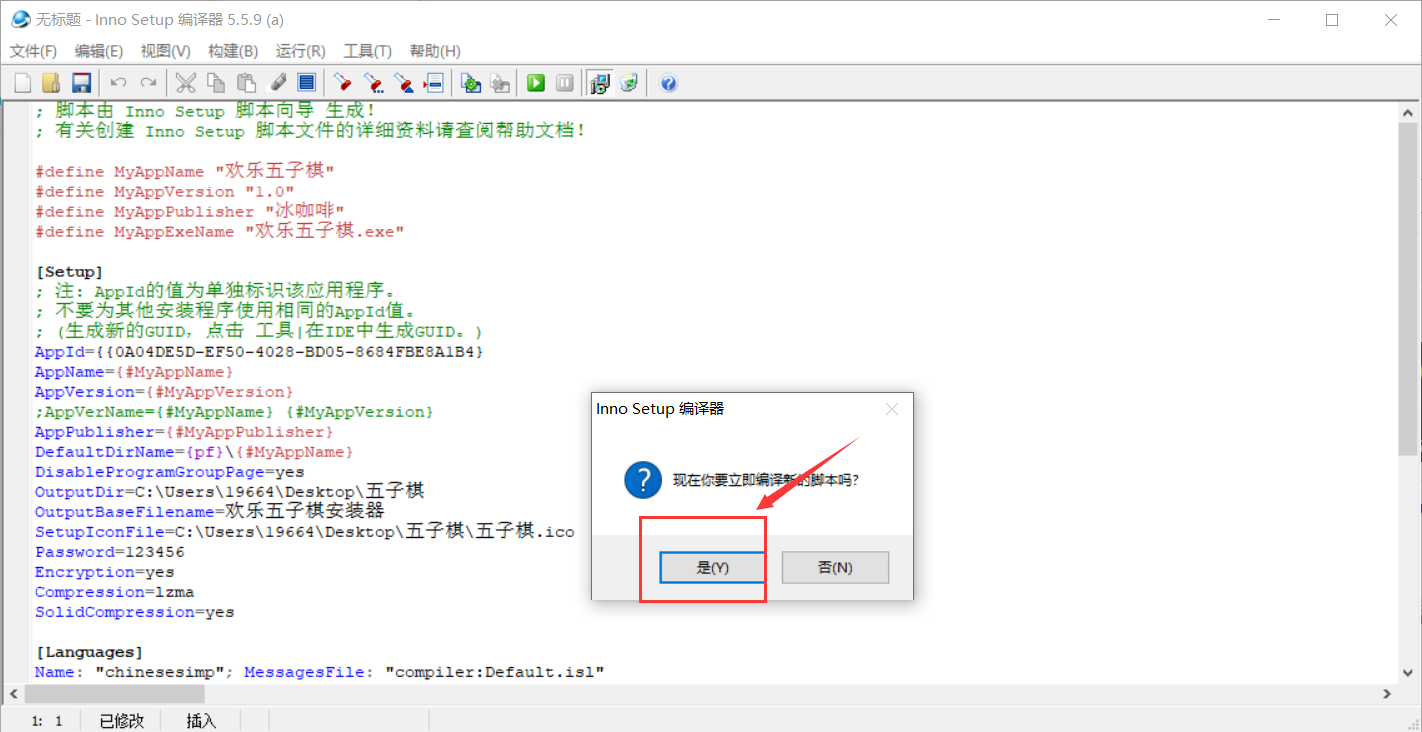Image resolution: width=1422 pixels, height=732 pixels.
Task: Click the AppPublisher line
Action: [x=185, y=432]
